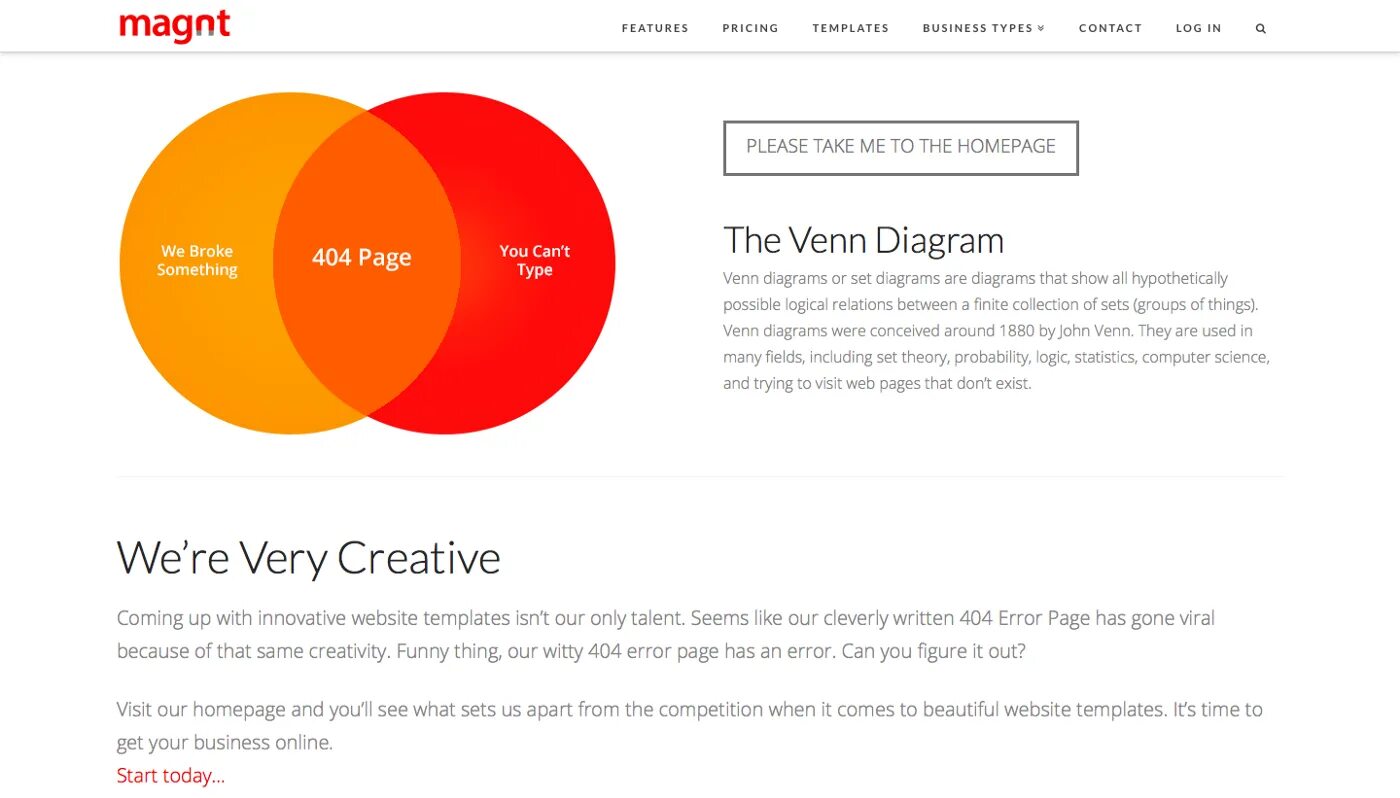
Task: Click The Venn Diagram heading
Action: coord(863,241)
